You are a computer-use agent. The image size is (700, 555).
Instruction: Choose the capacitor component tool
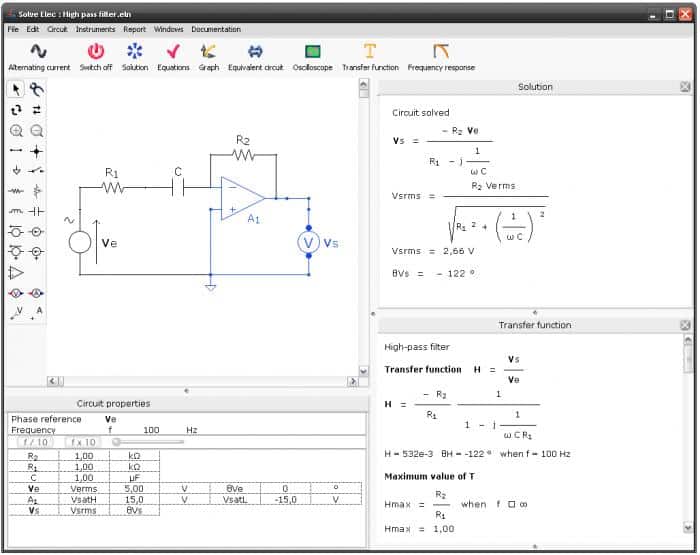point(37,211)
